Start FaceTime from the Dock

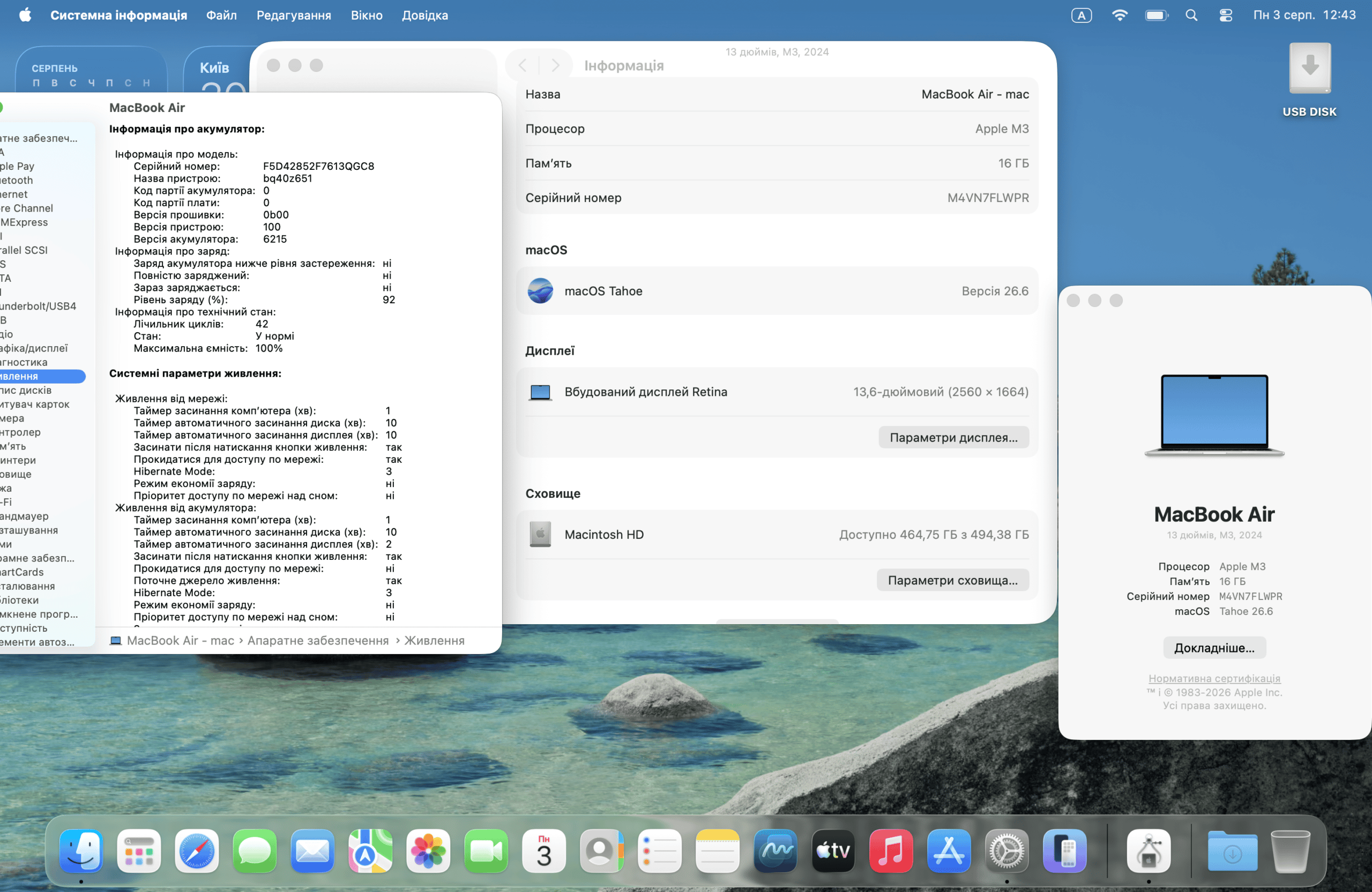tap(487, 851)
